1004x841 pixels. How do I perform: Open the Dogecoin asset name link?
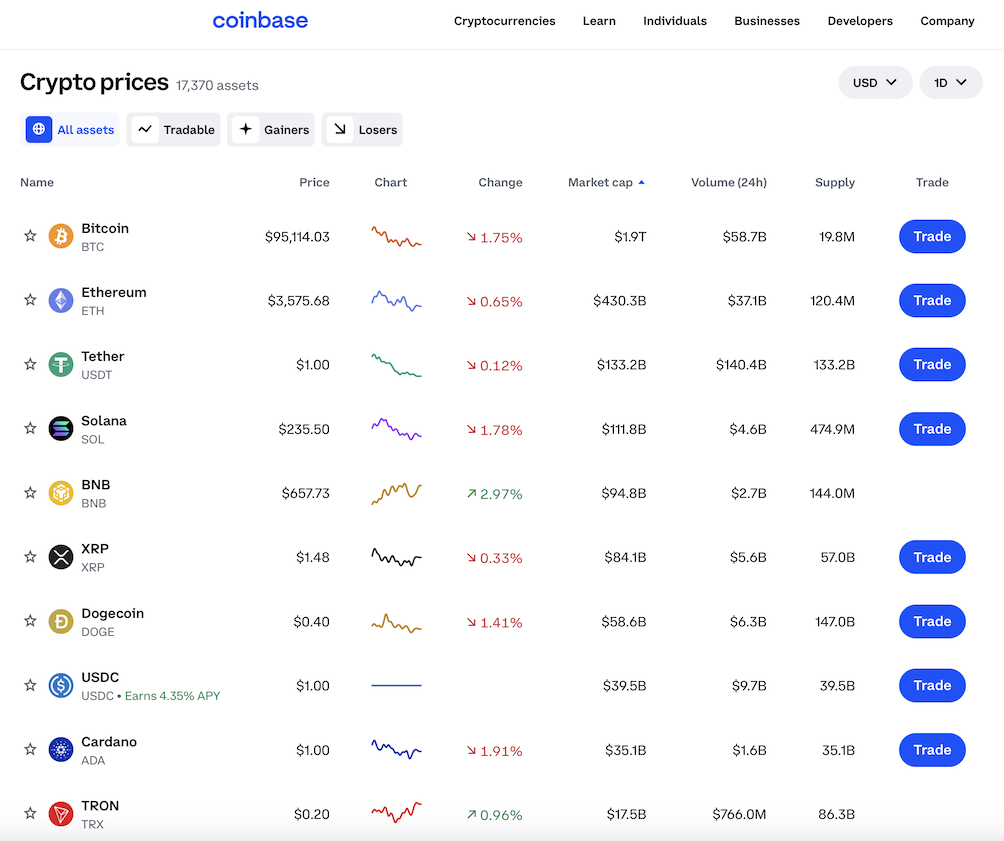[x=113, y=614]
